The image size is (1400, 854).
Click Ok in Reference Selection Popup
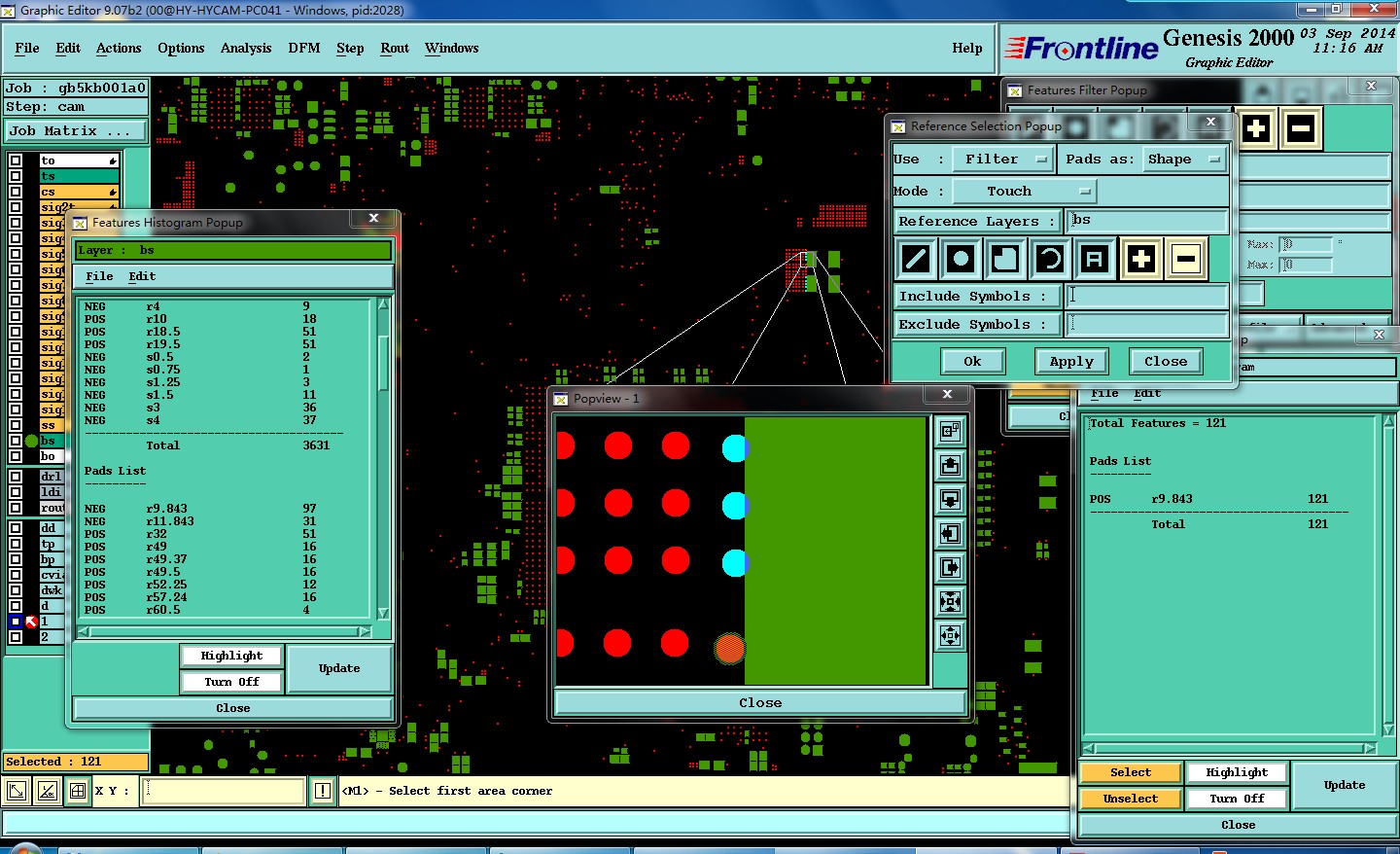(x=972, y=361)
